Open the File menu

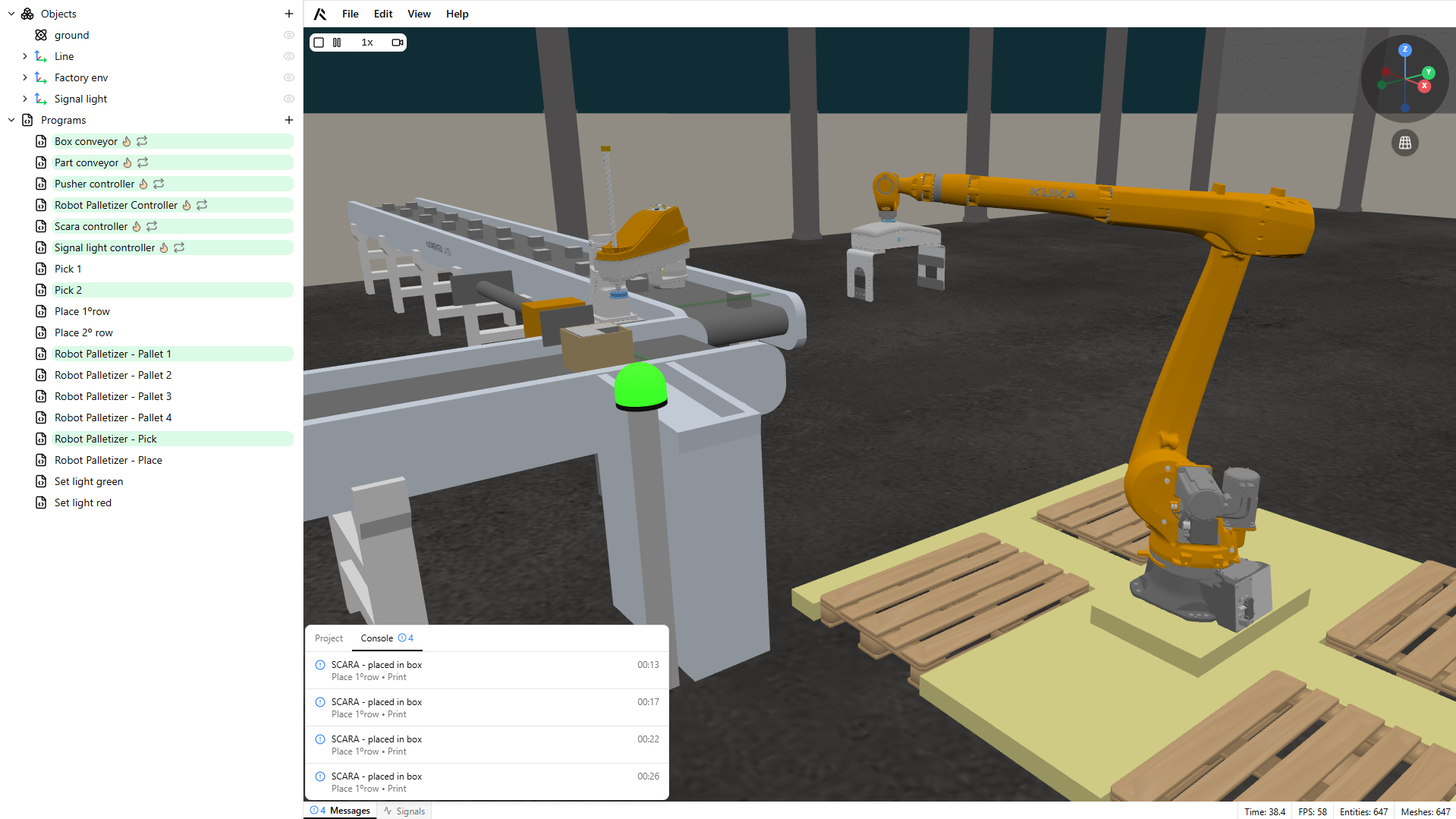pyautogui.click(x=350, y=14)
